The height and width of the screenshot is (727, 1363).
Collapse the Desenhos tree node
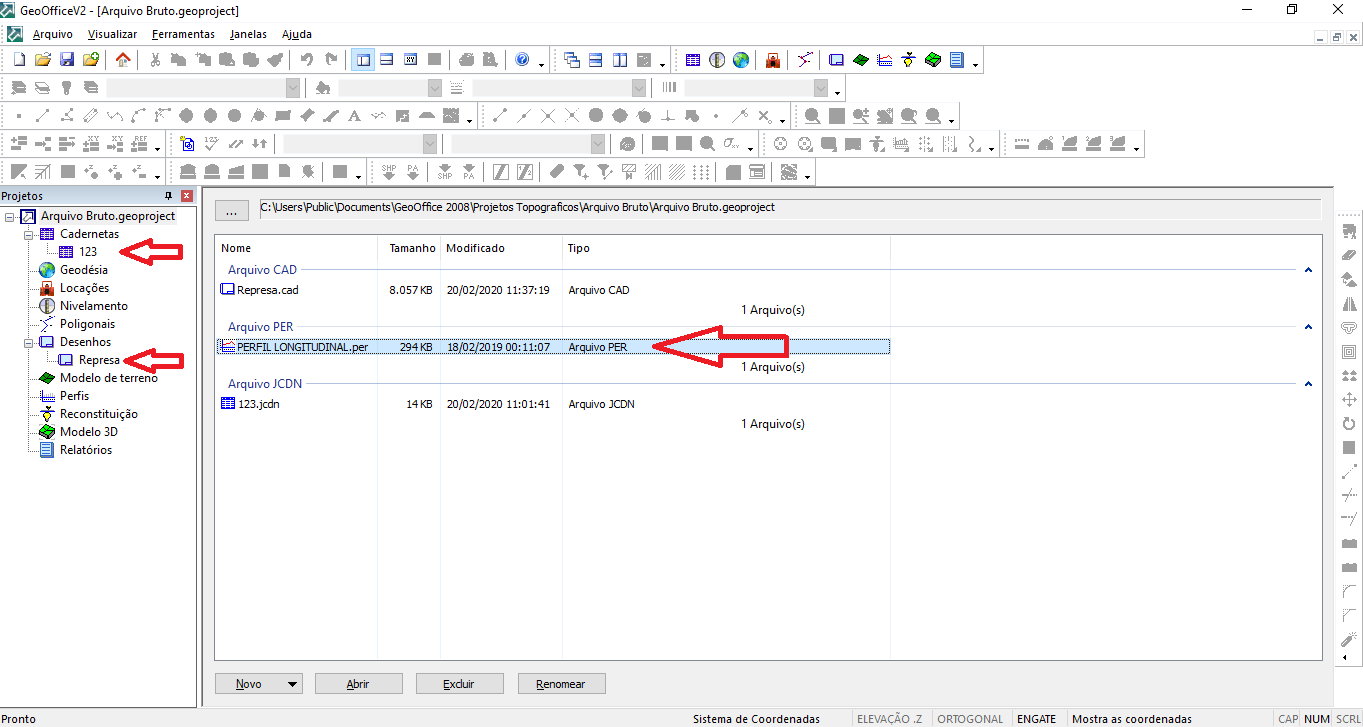point(29,342)
